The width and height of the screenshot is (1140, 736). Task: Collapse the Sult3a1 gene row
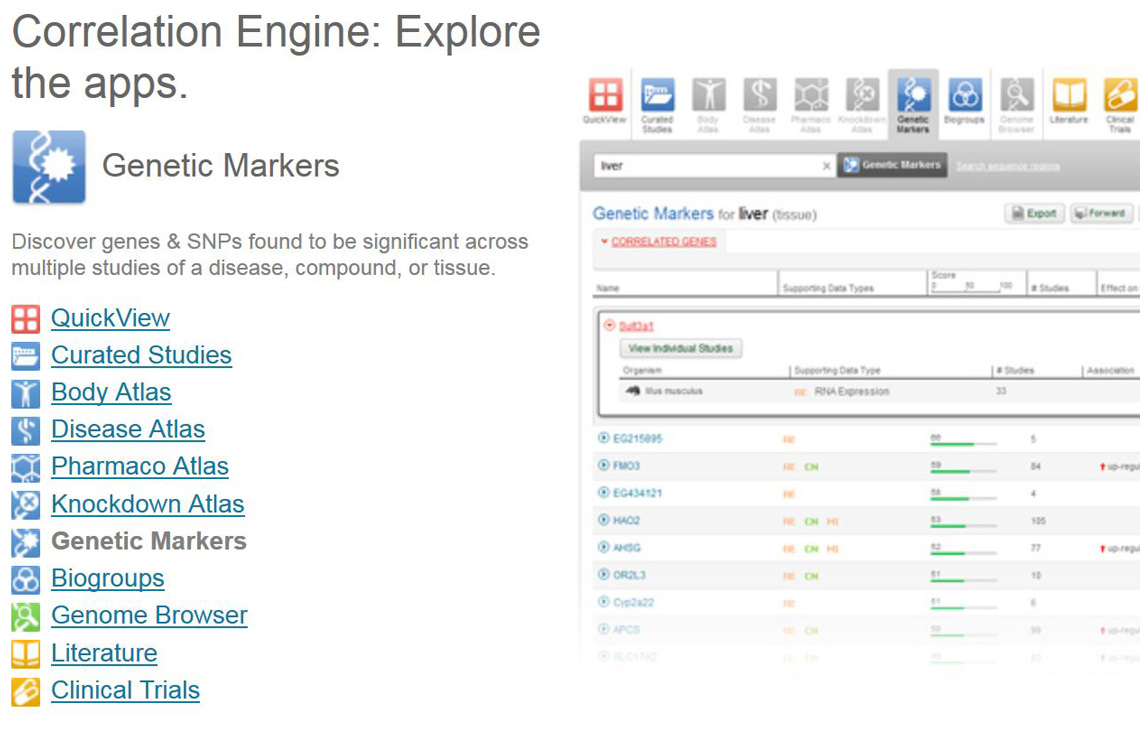tap(610, 325)
